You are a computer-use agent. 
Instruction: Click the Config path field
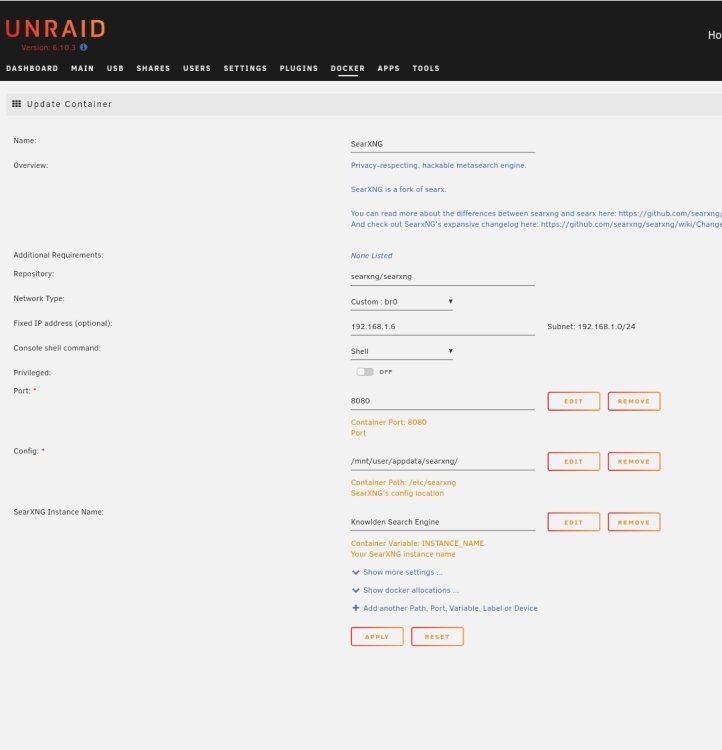coord(443,461)
